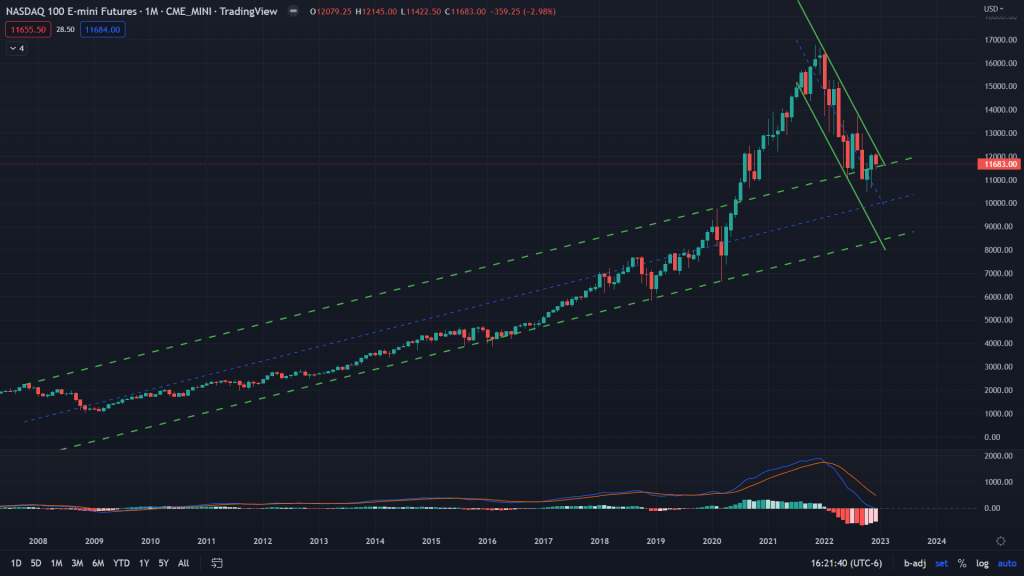Toggle percent scale mode
This screenshot has height=576, width=1024.
pyautogui.click(x=962, y=563)
